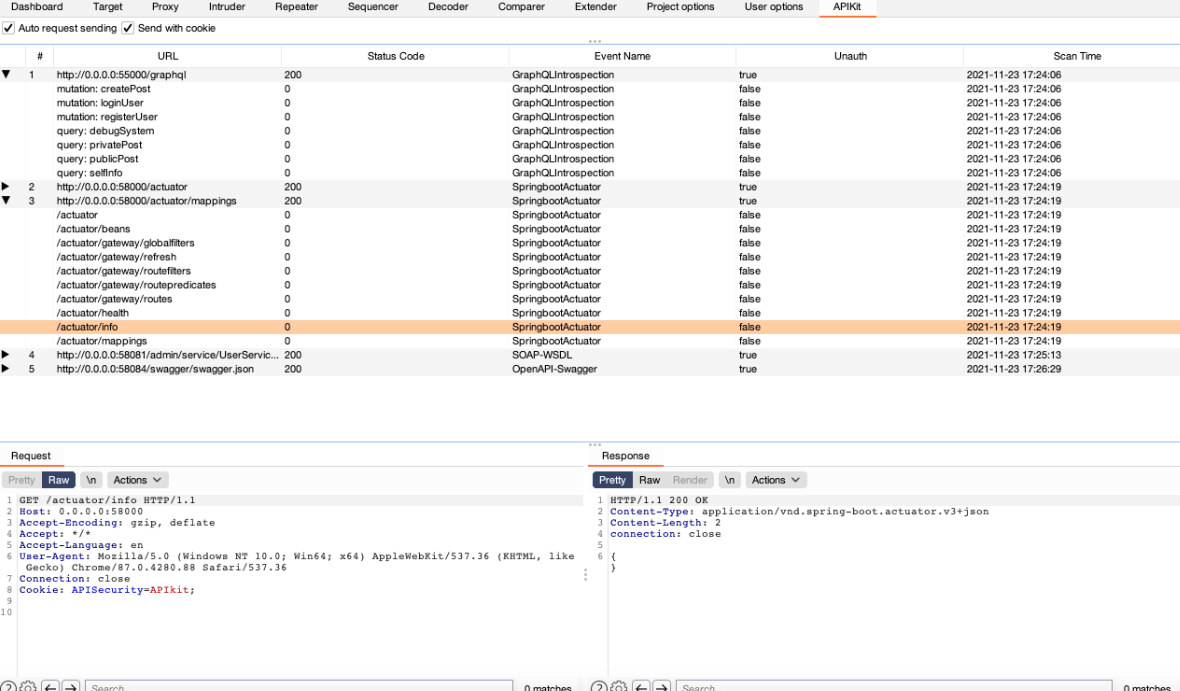Toggle request newline \n display button

pyautogui.click(x=91, y=480)
